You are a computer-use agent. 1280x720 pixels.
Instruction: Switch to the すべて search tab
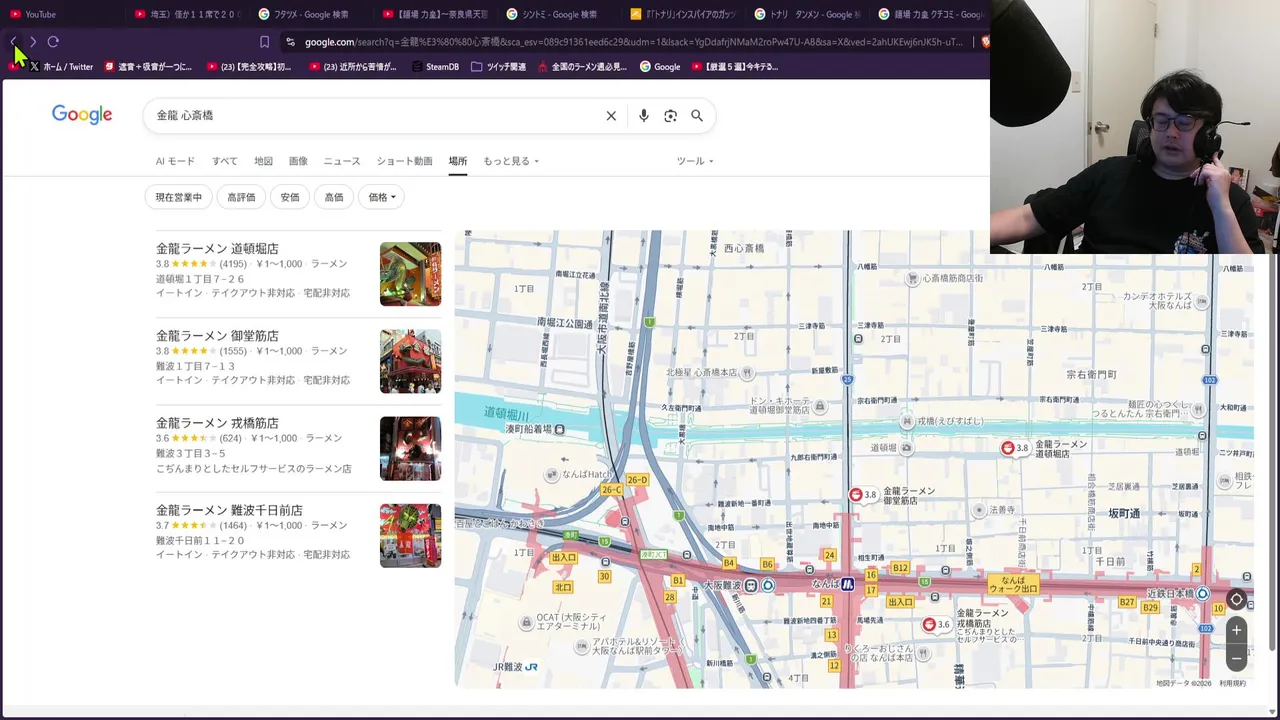click(224, 161)
